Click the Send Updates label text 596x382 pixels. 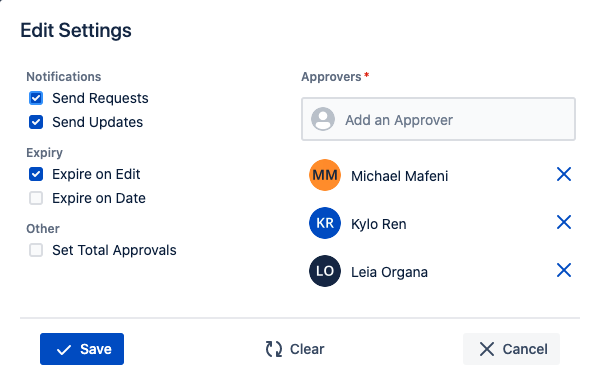(97, 122)
